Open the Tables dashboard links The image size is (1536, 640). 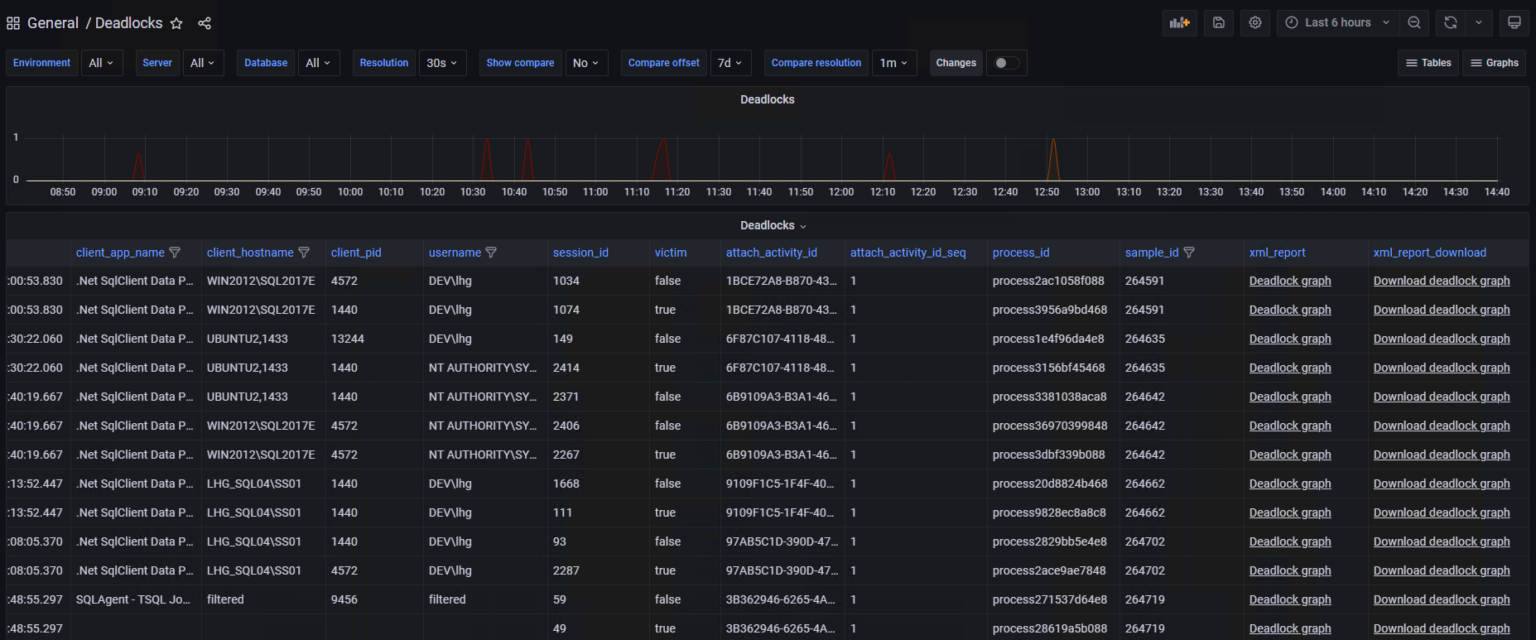pyautogui.click(x=1428, y=63)
